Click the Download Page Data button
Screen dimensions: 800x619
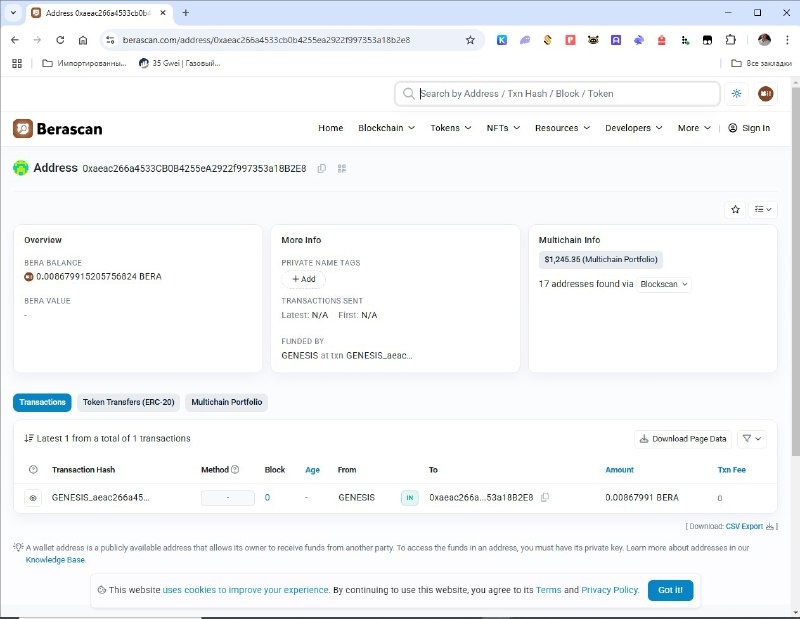[683, 438]
